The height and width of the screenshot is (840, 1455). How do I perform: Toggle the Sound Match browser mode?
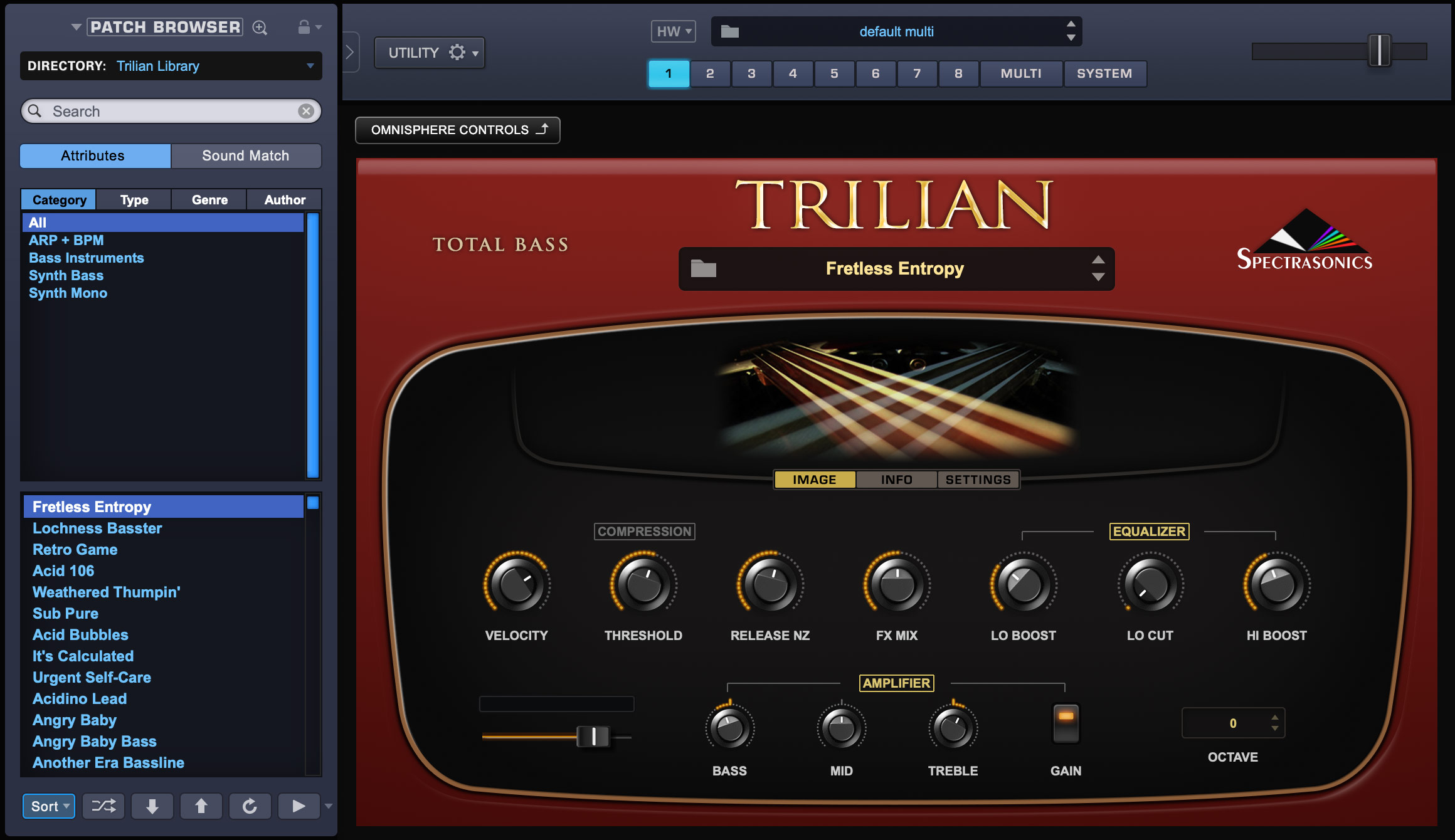point(244,155)
